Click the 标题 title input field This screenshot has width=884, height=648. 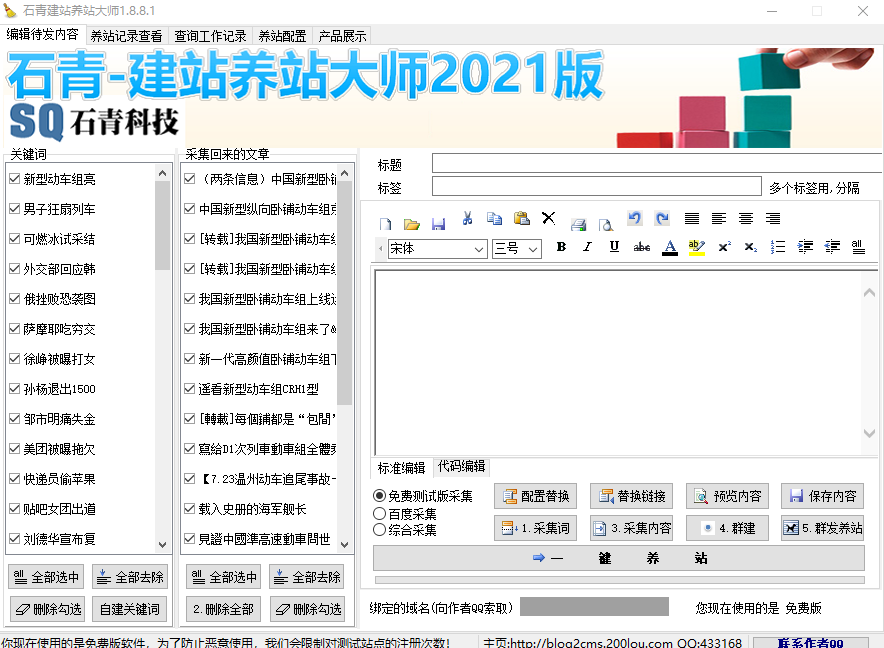(x=657, y=163)
